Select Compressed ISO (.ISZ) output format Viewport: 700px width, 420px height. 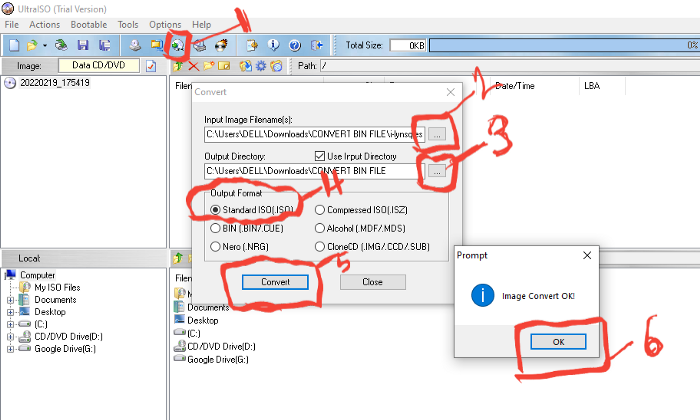pyautogui.click(x=361, y=210)
